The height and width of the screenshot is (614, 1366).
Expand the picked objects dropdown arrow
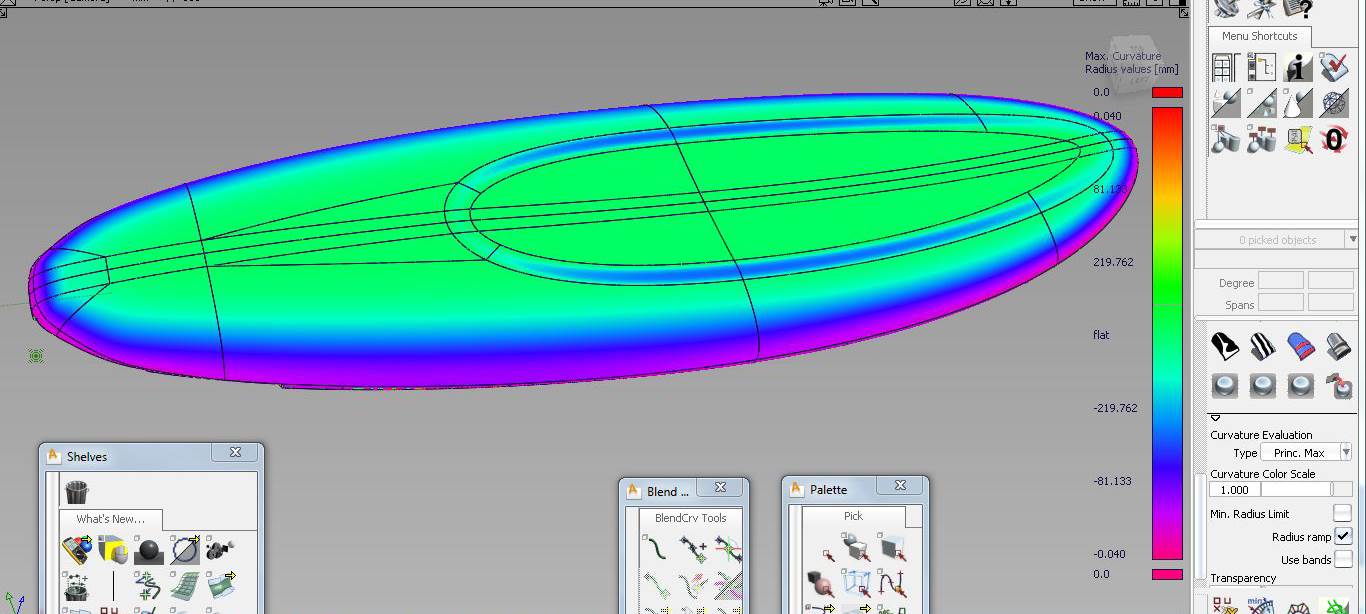click(1352, 240)
